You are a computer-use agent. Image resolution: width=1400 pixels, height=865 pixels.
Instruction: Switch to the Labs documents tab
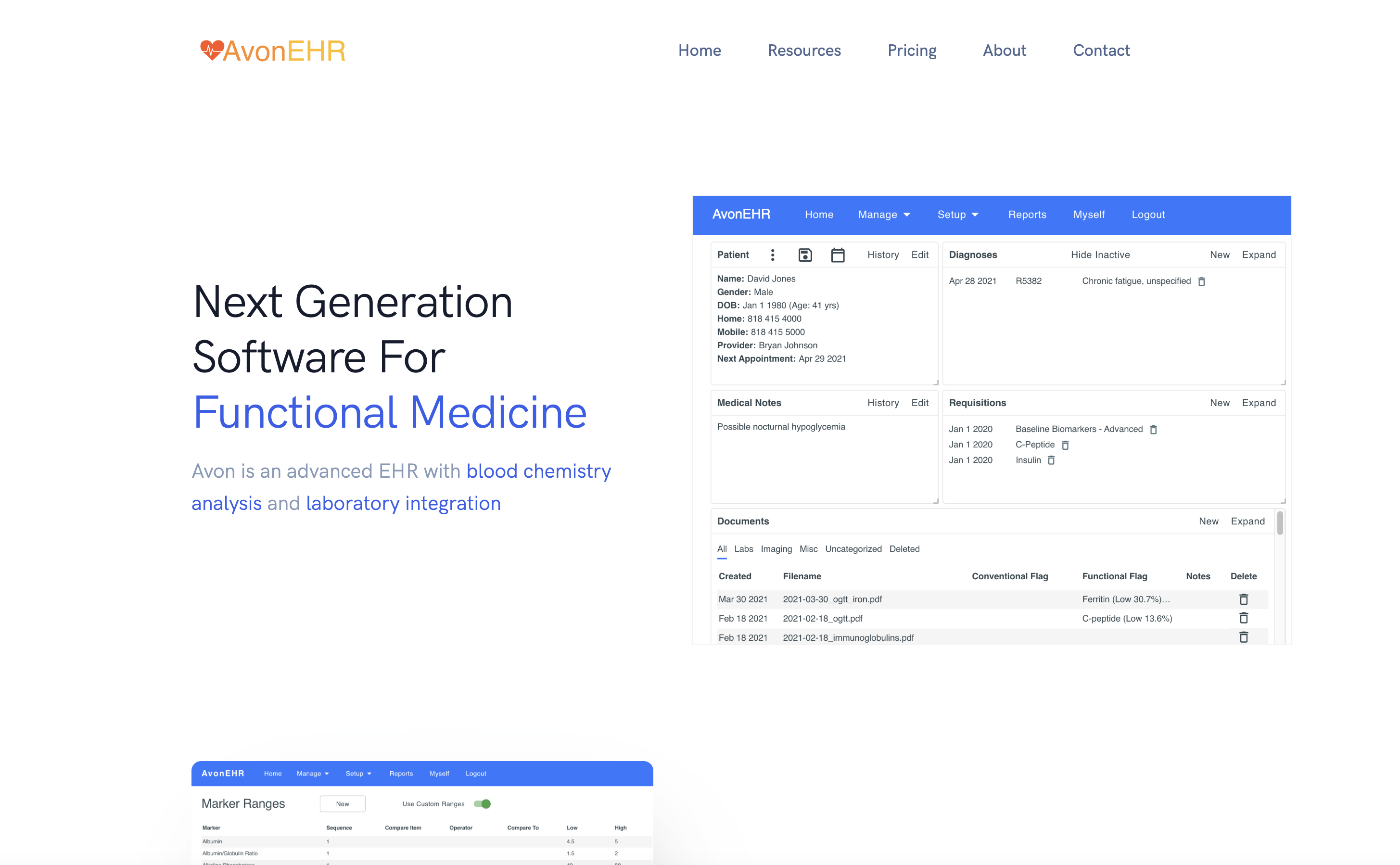click(x=743, y=548)
